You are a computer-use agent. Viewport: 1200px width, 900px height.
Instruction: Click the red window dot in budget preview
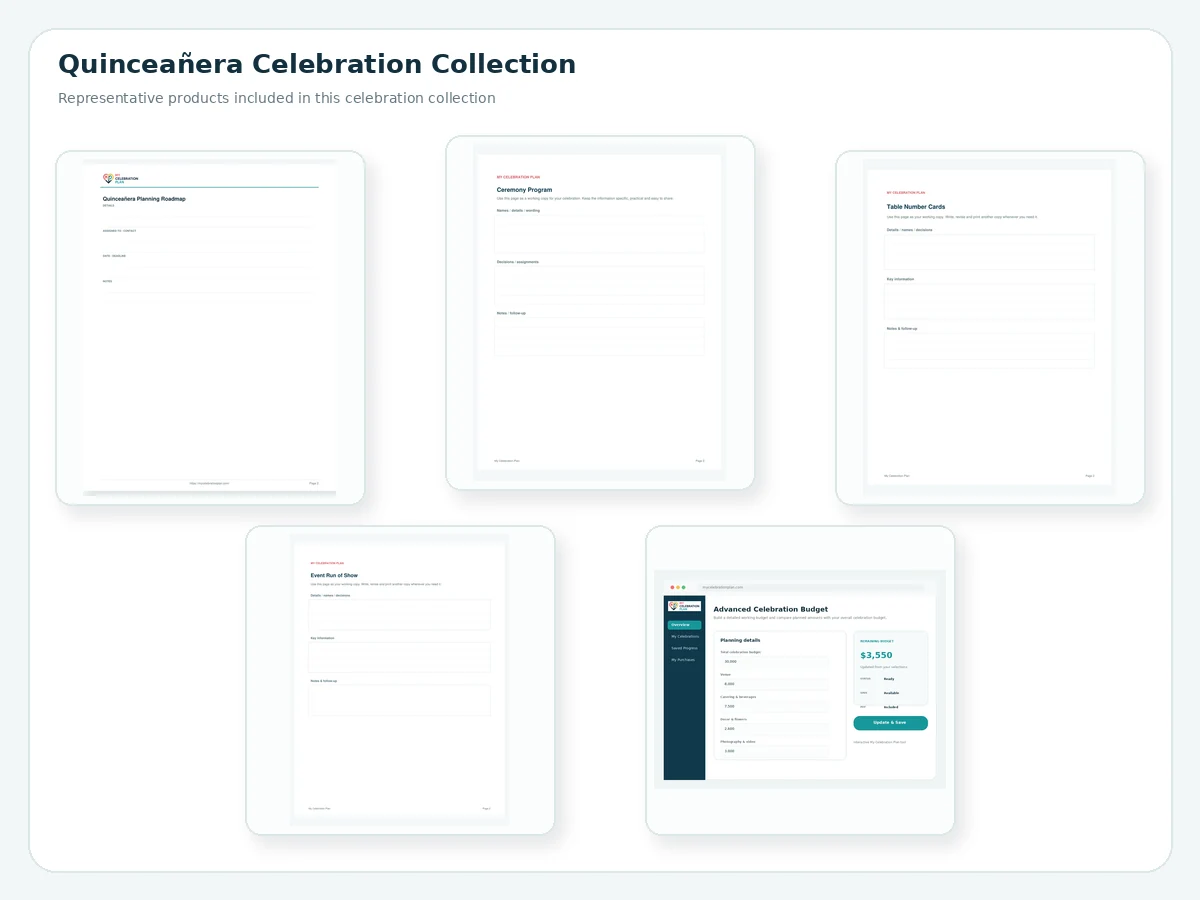(x=672, y=587)
